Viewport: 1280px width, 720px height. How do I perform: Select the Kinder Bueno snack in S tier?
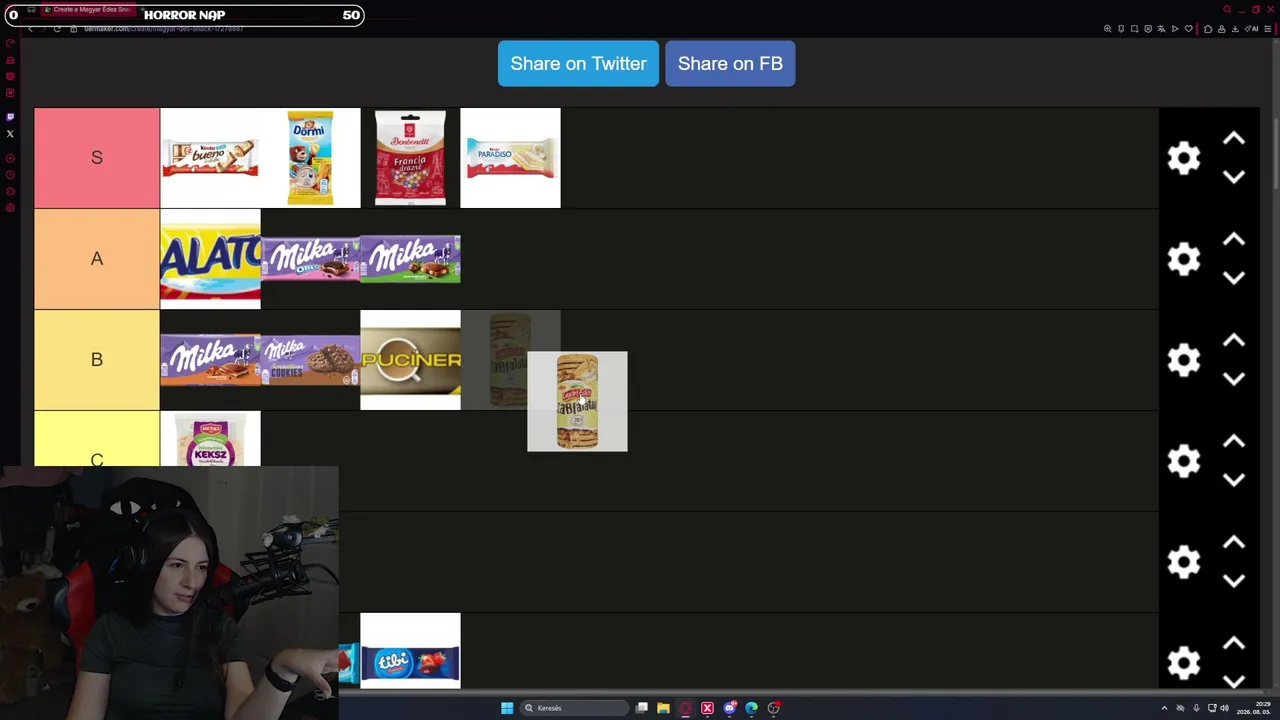point(210,158)
